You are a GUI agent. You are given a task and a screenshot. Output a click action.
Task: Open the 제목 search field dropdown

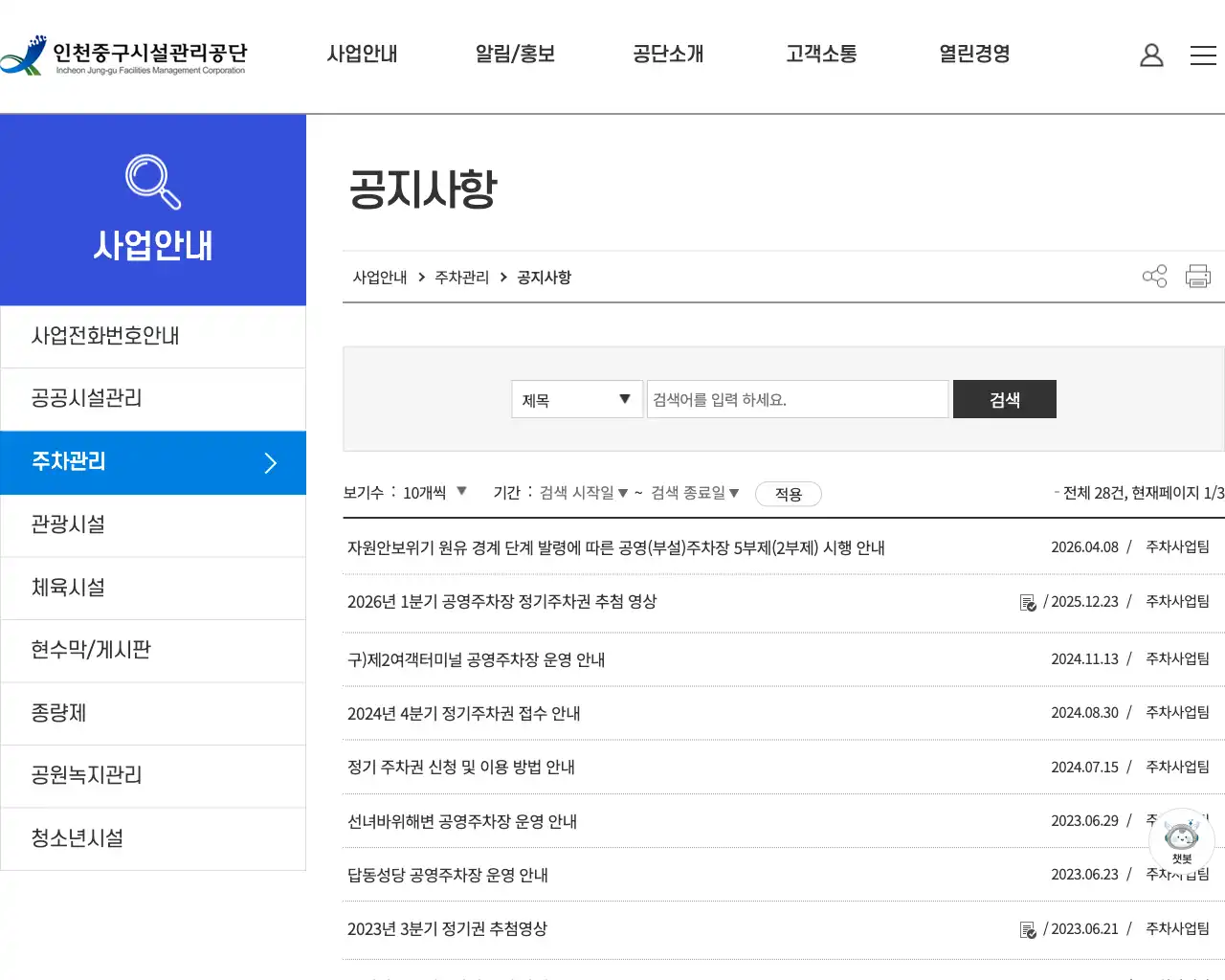[575, 399]
